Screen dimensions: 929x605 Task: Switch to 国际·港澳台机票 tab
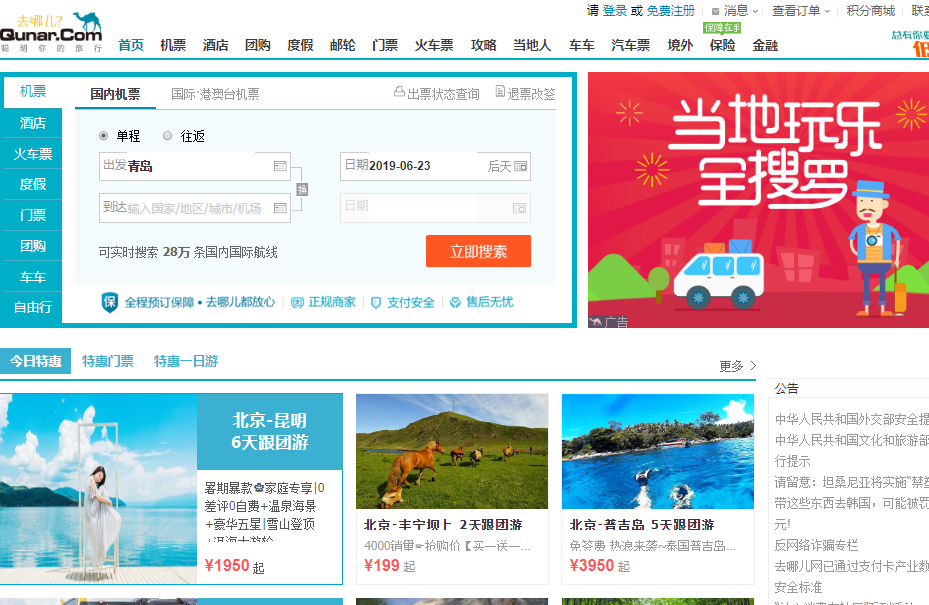click(x=215, y=94)
